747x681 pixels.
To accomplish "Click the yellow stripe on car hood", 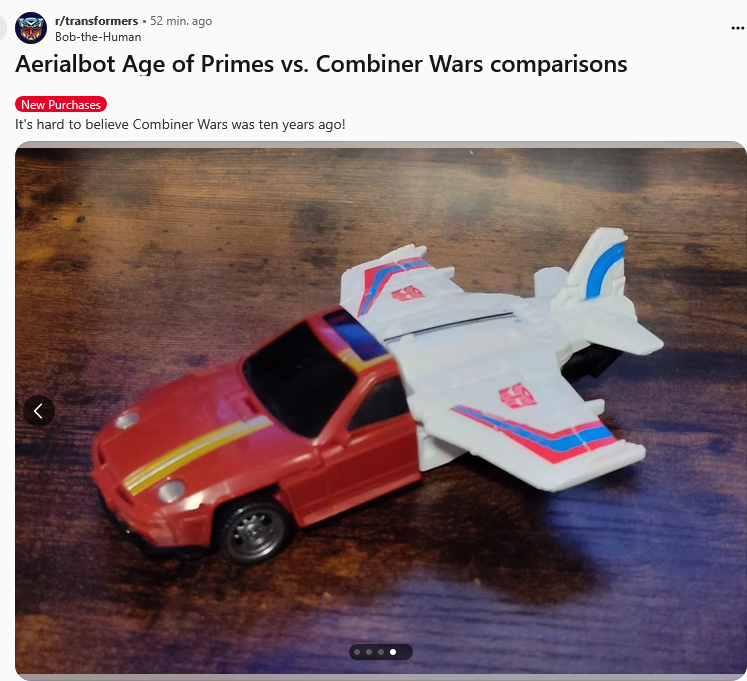I will coord(196,453).
